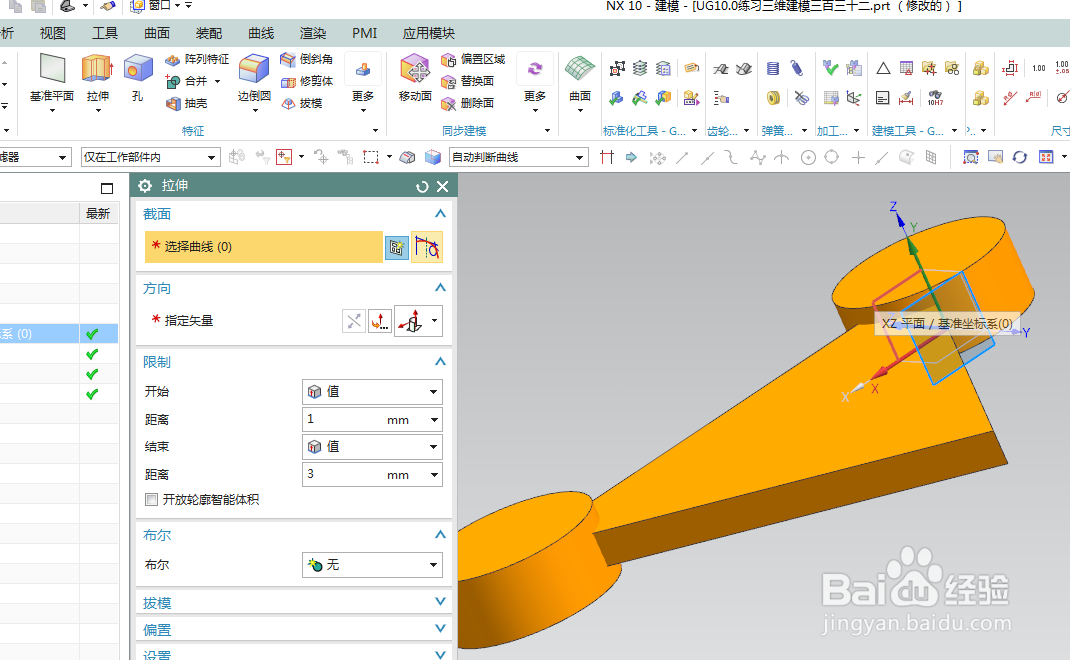Open the 结束 value type dropdown

373,447
